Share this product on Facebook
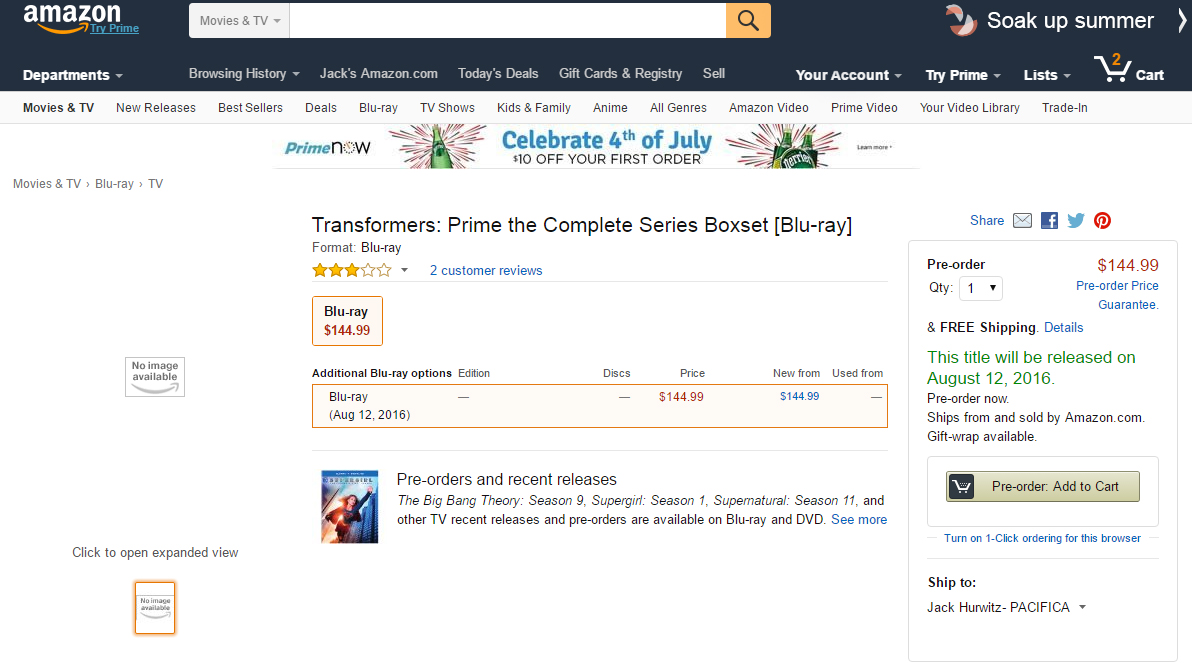1192x663 pixels. point(1049,221)
